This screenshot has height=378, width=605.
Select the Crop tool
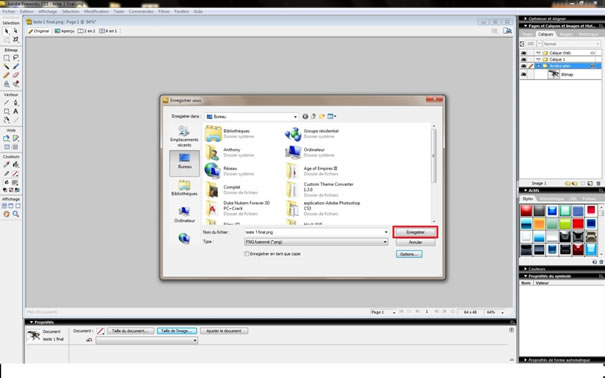[15, 39]
